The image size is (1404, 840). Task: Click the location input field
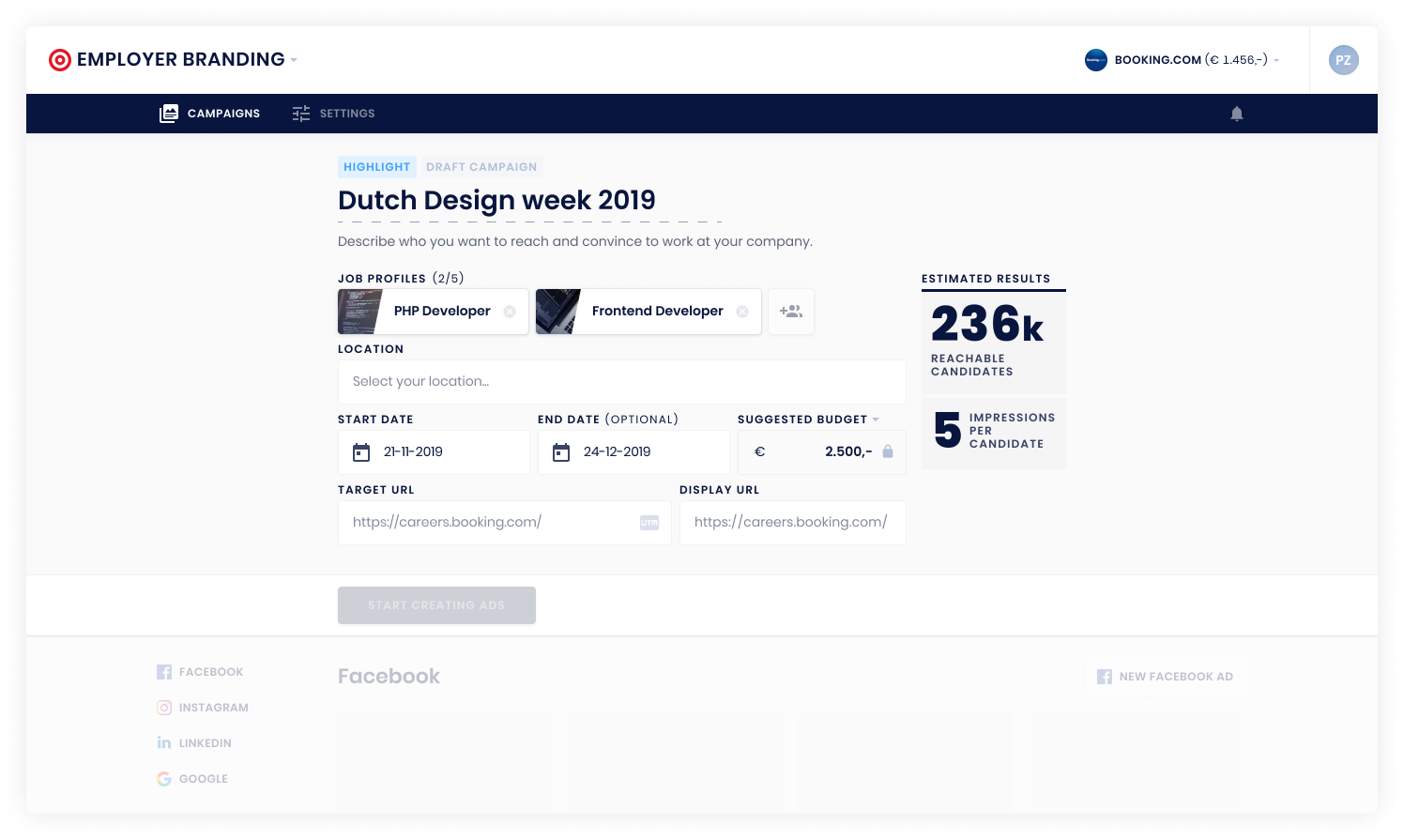tap(622, 382)
